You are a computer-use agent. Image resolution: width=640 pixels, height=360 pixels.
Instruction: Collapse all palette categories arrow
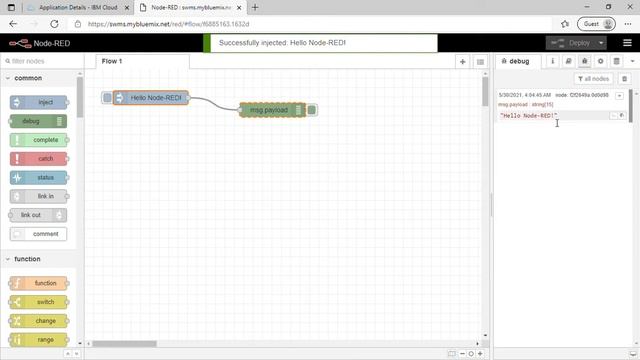coord(68,354)
